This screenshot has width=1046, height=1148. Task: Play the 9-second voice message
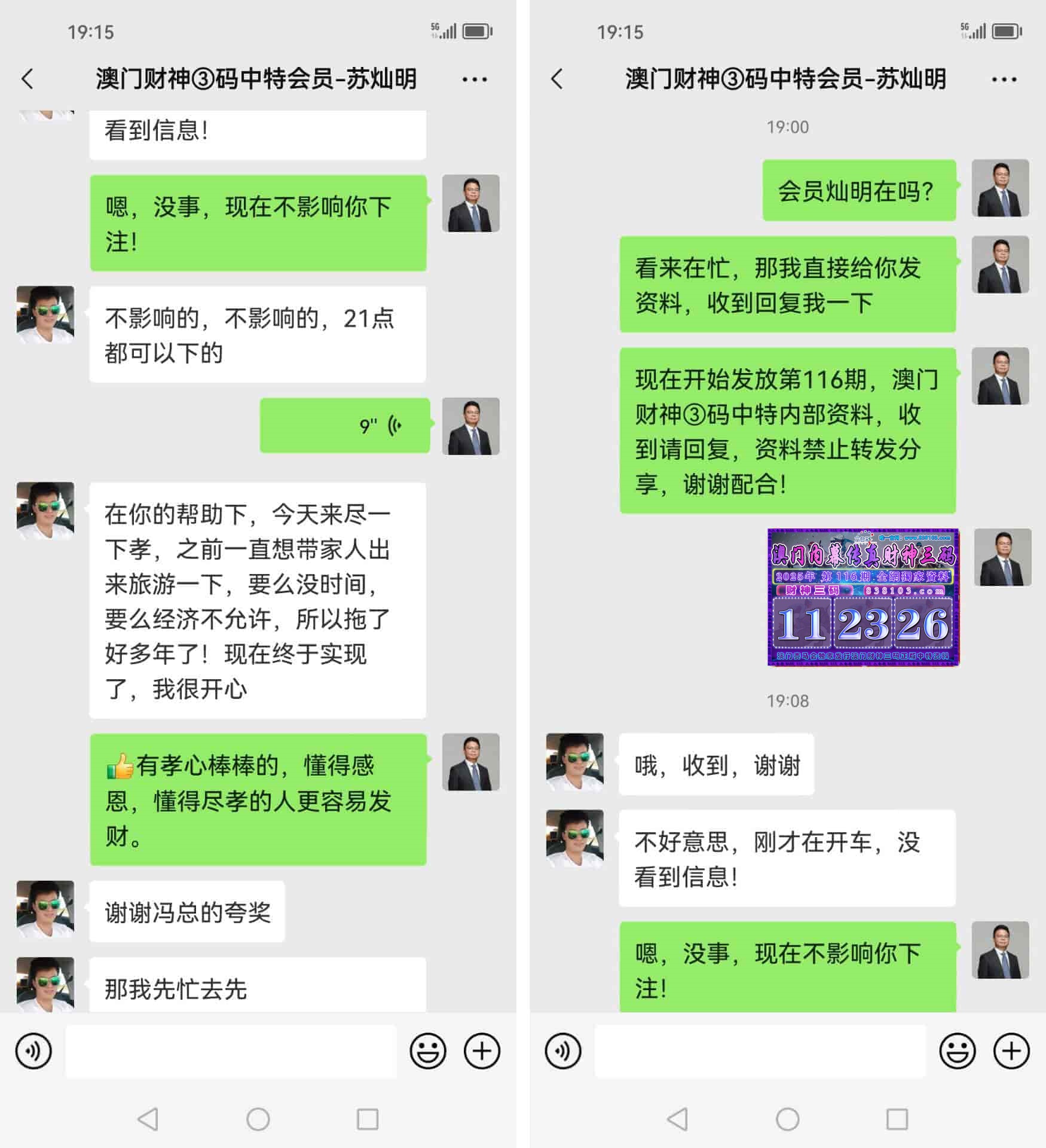point(345,425)
